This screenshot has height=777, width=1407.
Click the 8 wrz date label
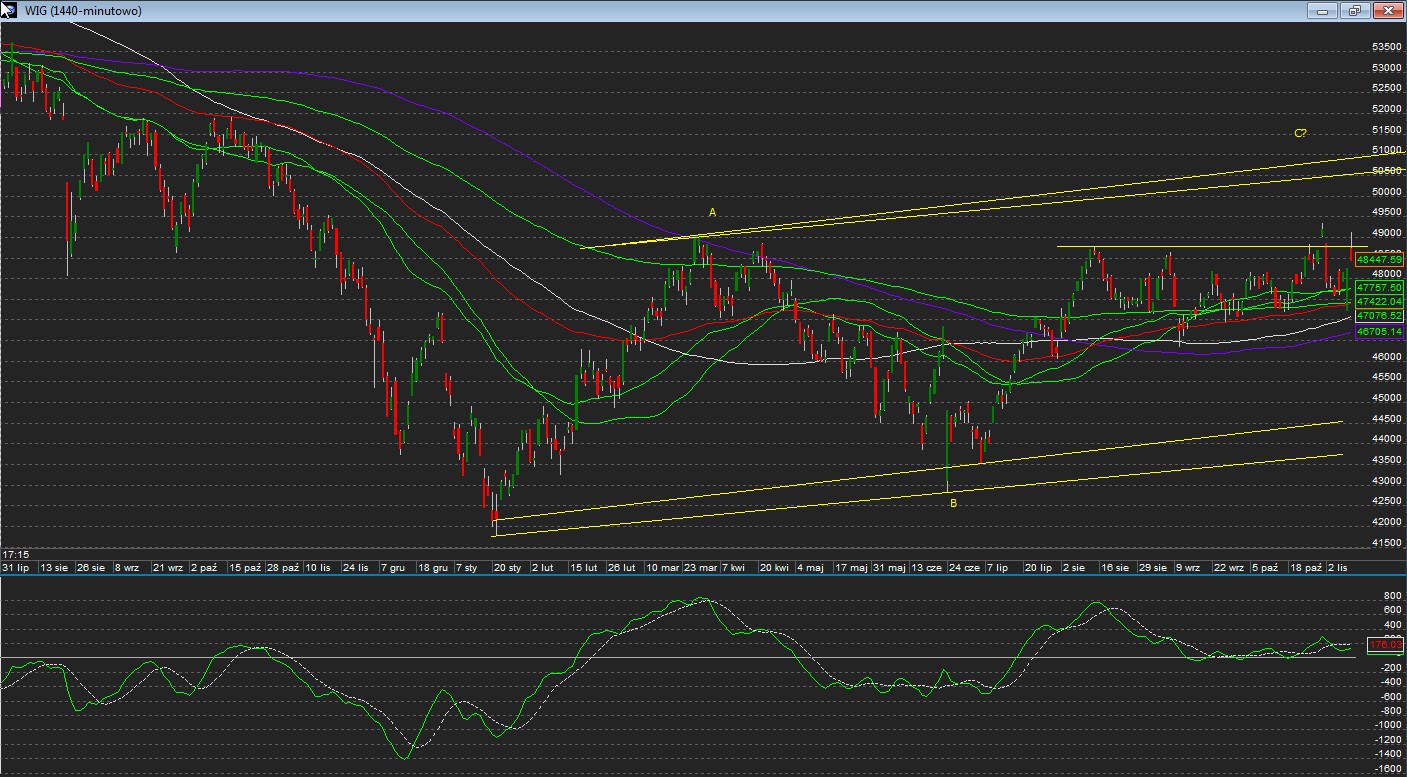click(x=127, y=567)
